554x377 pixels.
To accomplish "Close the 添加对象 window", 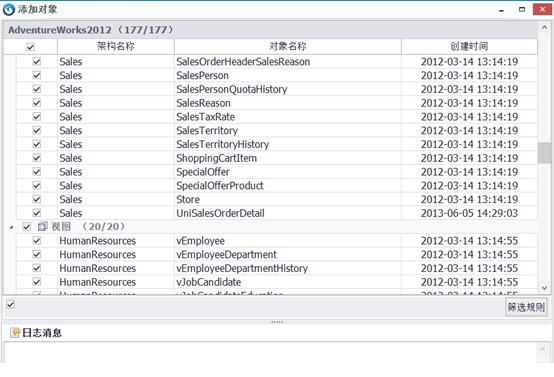I will tap(542, 9).
